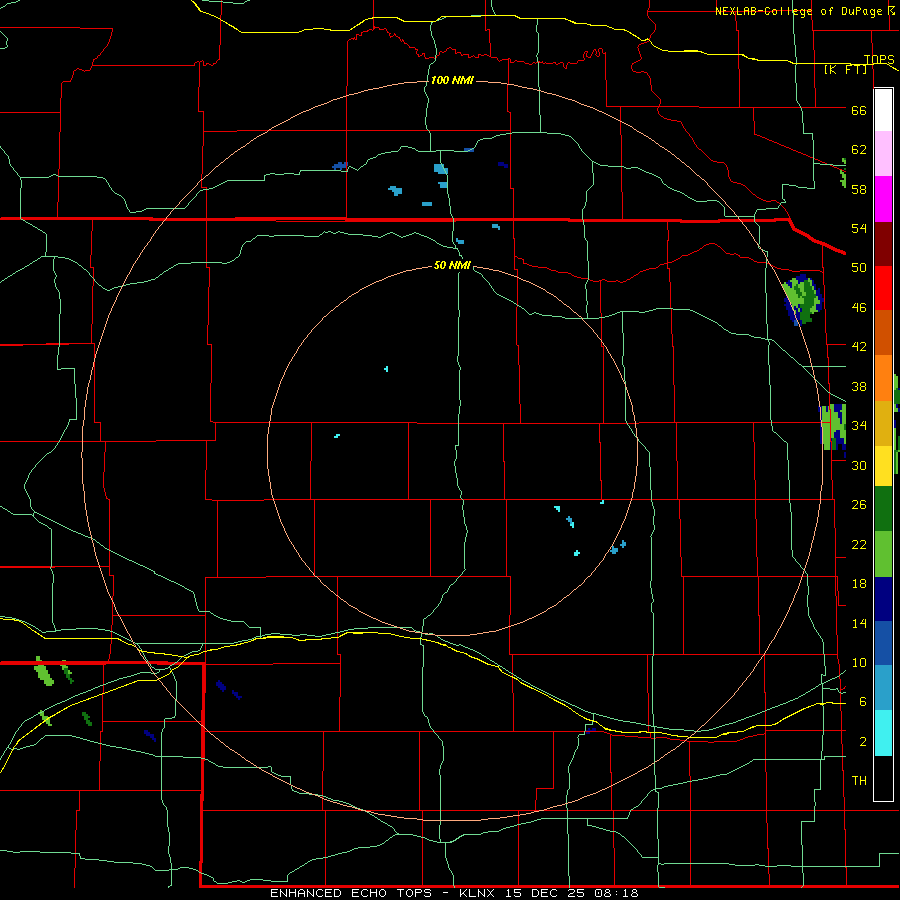Click legend value "6"

coord(862,702)
